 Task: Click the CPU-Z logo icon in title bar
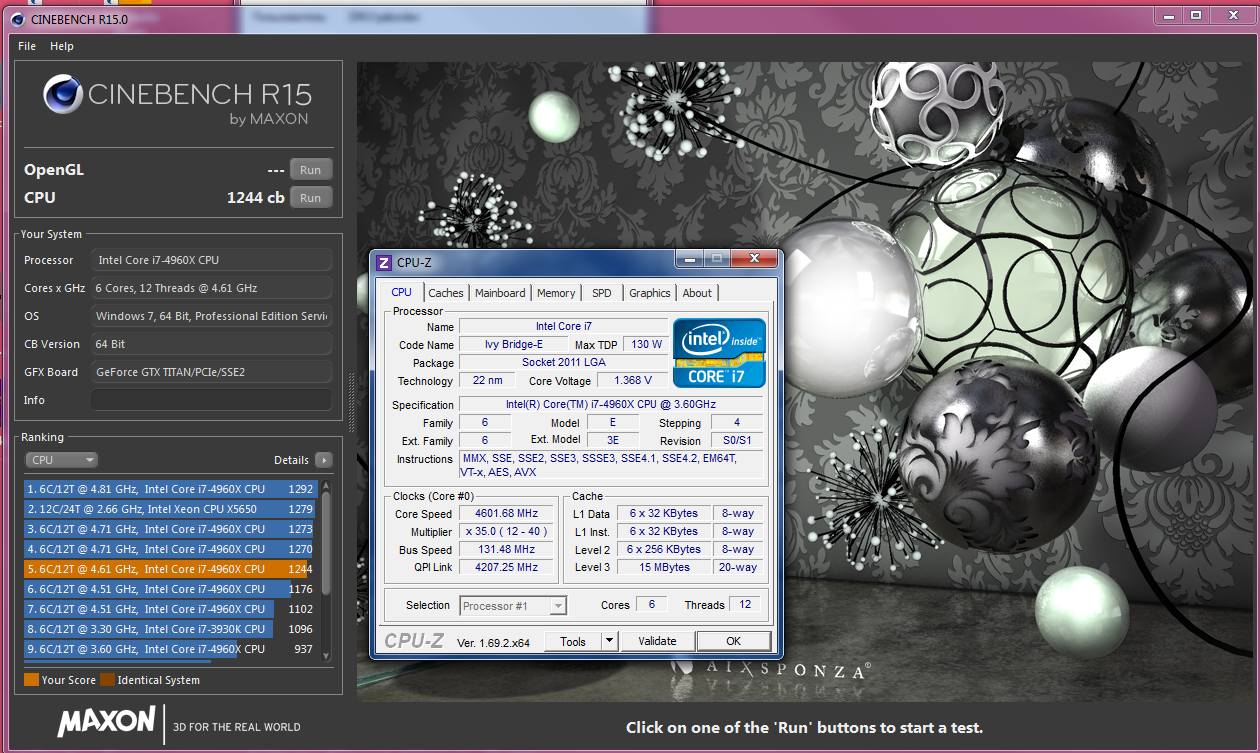click(x=383, y=263)
